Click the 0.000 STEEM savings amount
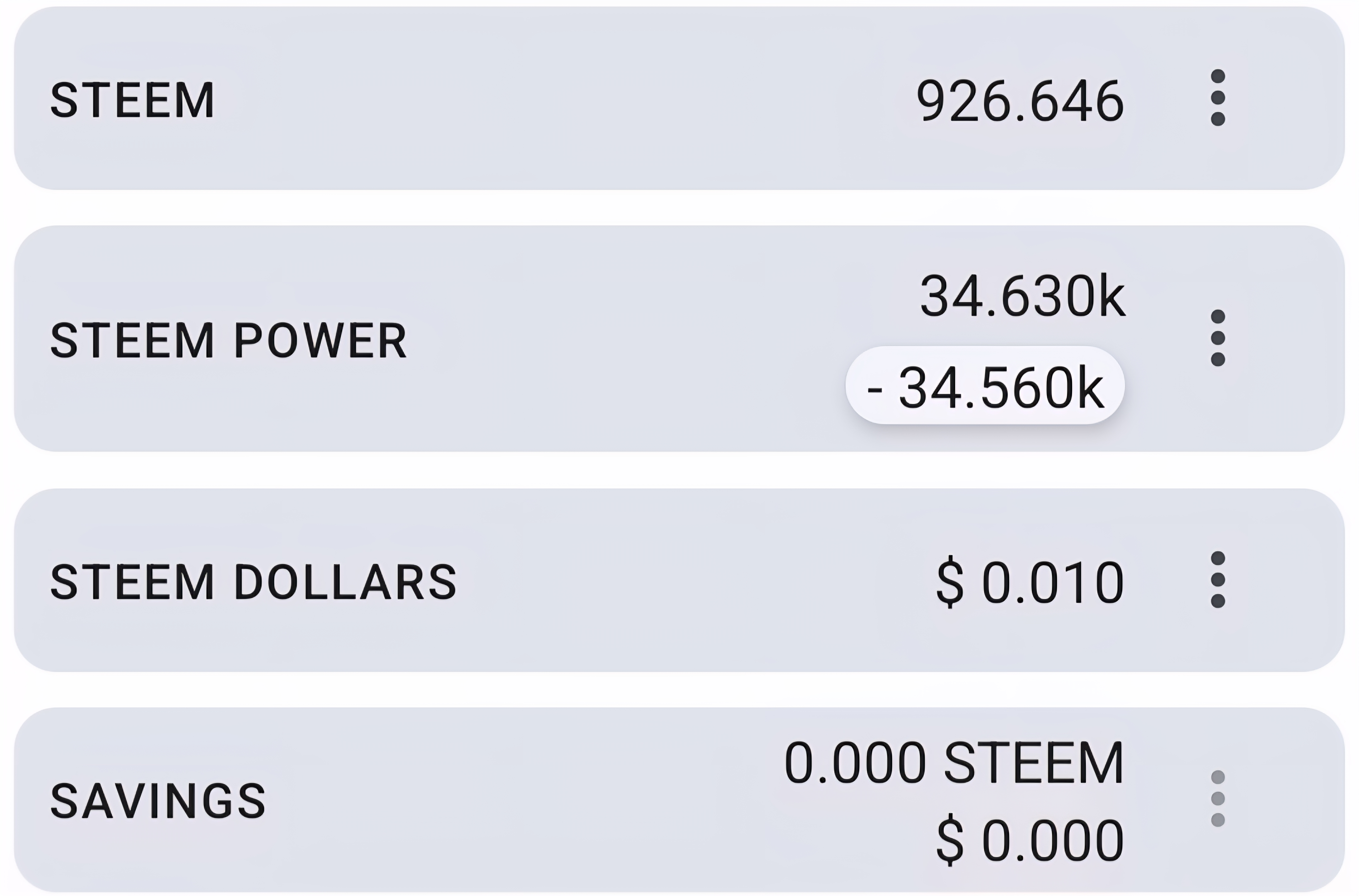The height and width of the screenshot is (896, 1359). click(954, 763)
